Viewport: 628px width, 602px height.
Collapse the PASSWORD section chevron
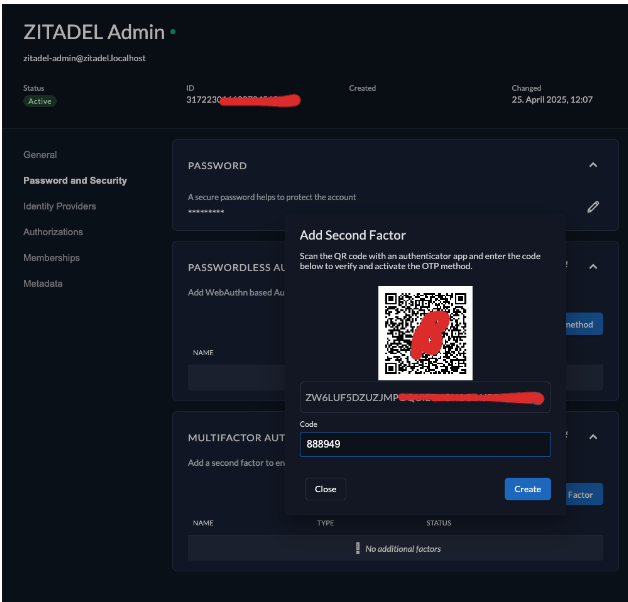coord(593,165)
